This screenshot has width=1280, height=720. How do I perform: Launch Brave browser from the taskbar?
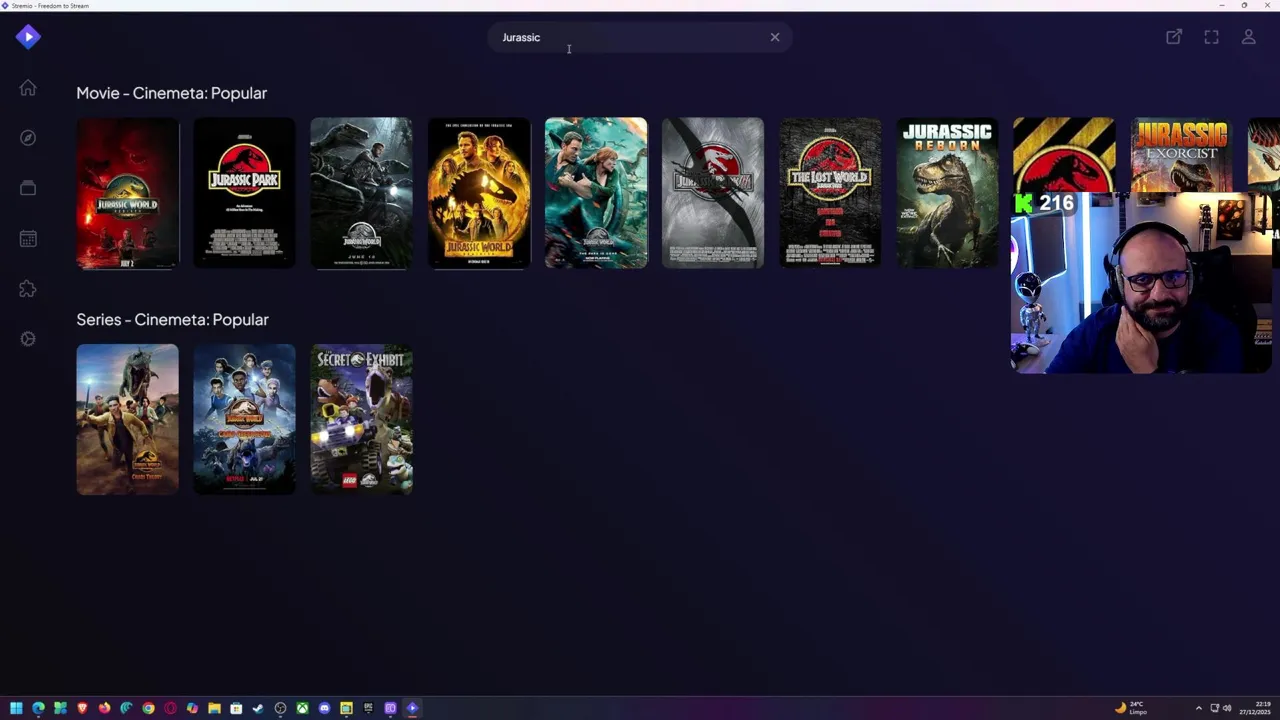pos(82,708)
